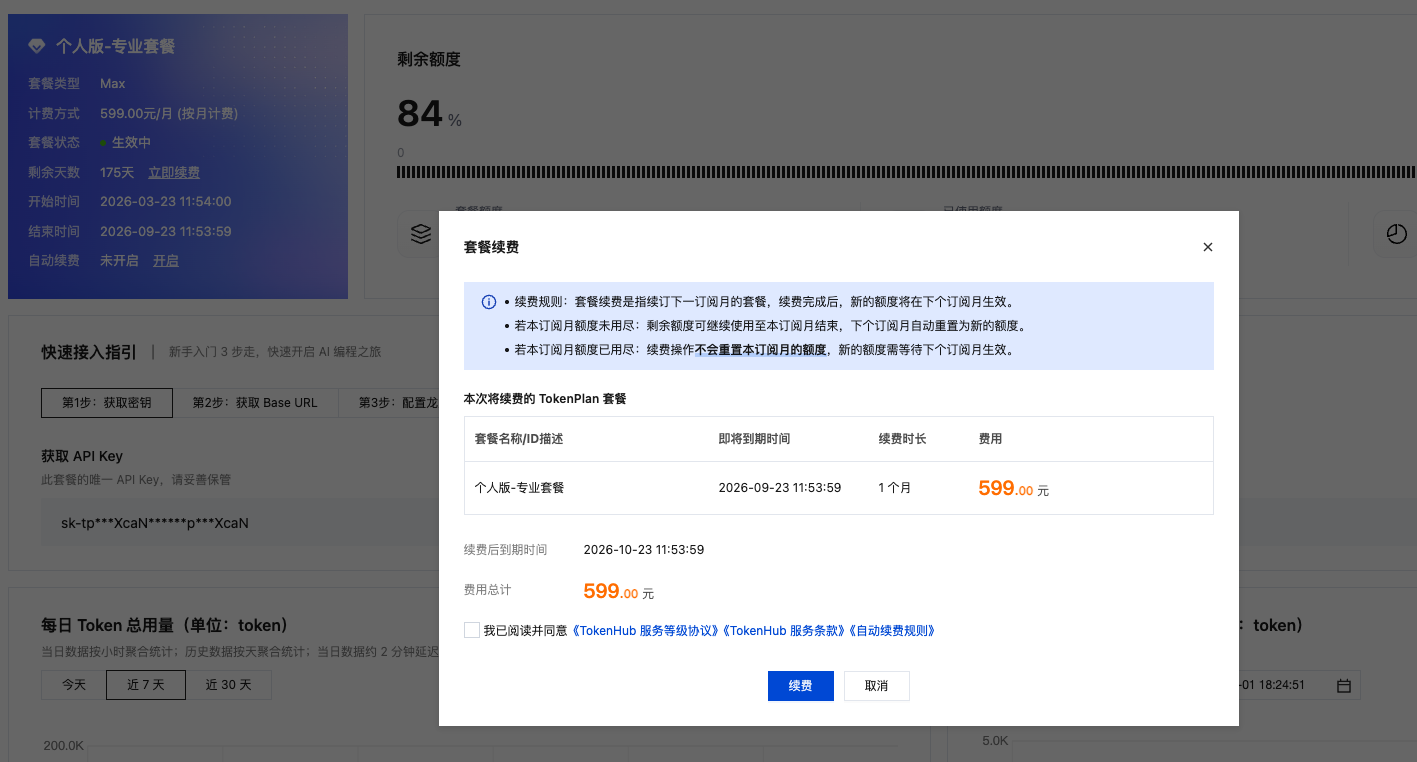Select the 近 30 天 time range

click(229, 685)
